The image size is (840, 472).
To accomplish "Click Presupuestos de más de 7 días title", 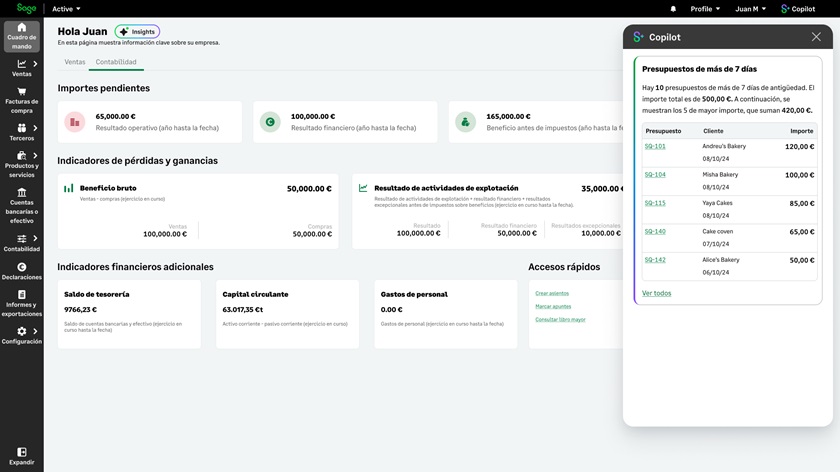I will (x=699, y=69).
